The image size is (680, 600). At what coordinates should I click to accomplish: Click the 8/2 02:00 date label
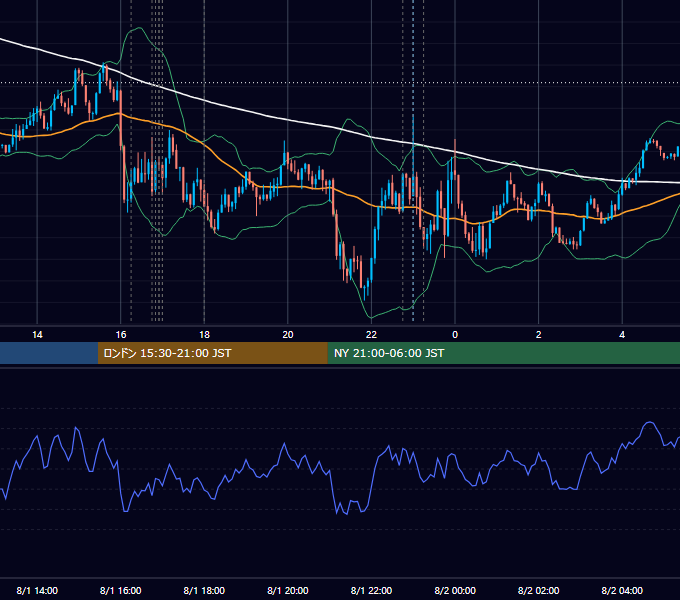pyautogui.click(x=539, y=590)
